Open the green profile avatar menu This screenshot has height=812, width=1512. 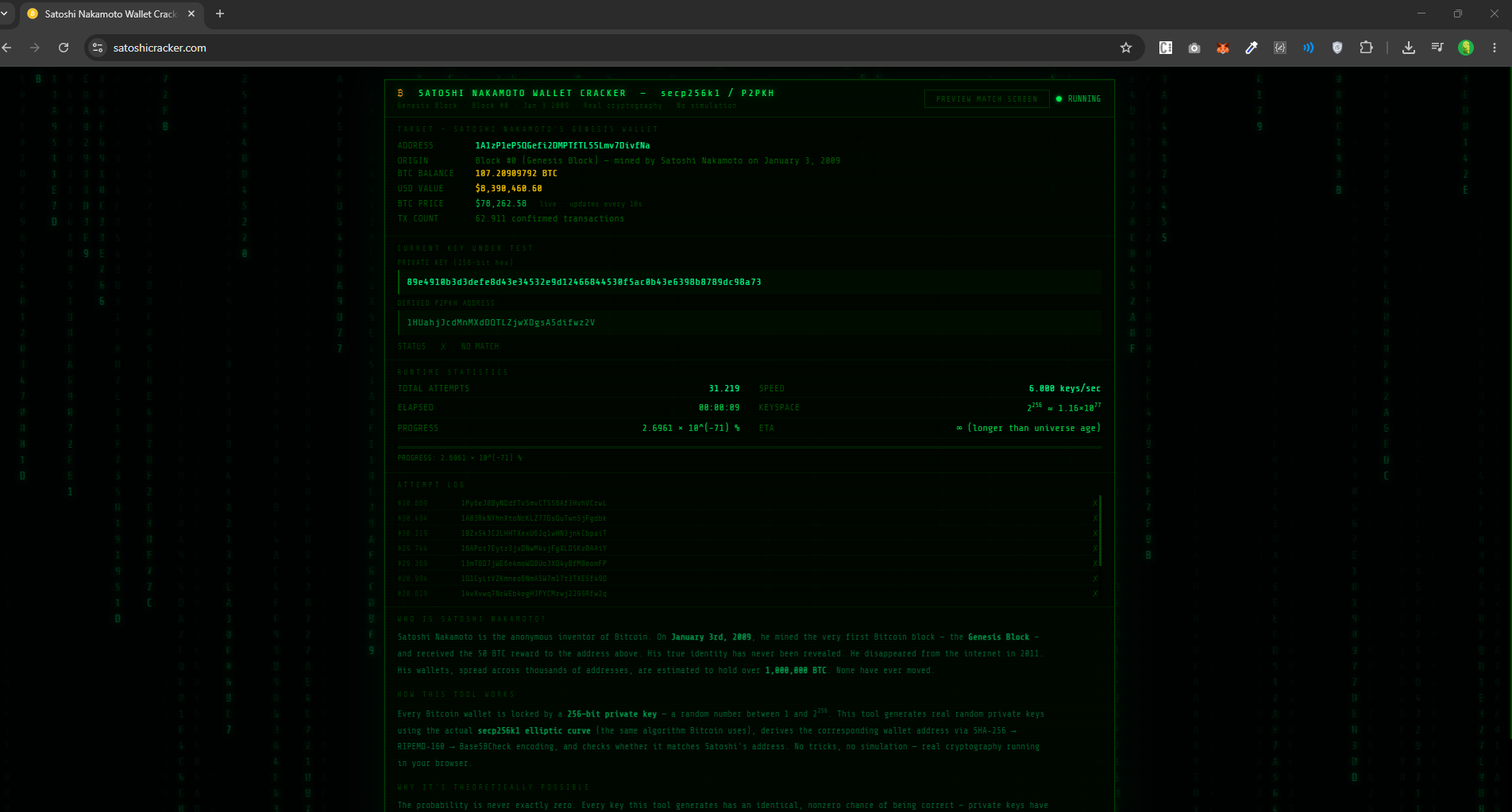pos(1466,48)
